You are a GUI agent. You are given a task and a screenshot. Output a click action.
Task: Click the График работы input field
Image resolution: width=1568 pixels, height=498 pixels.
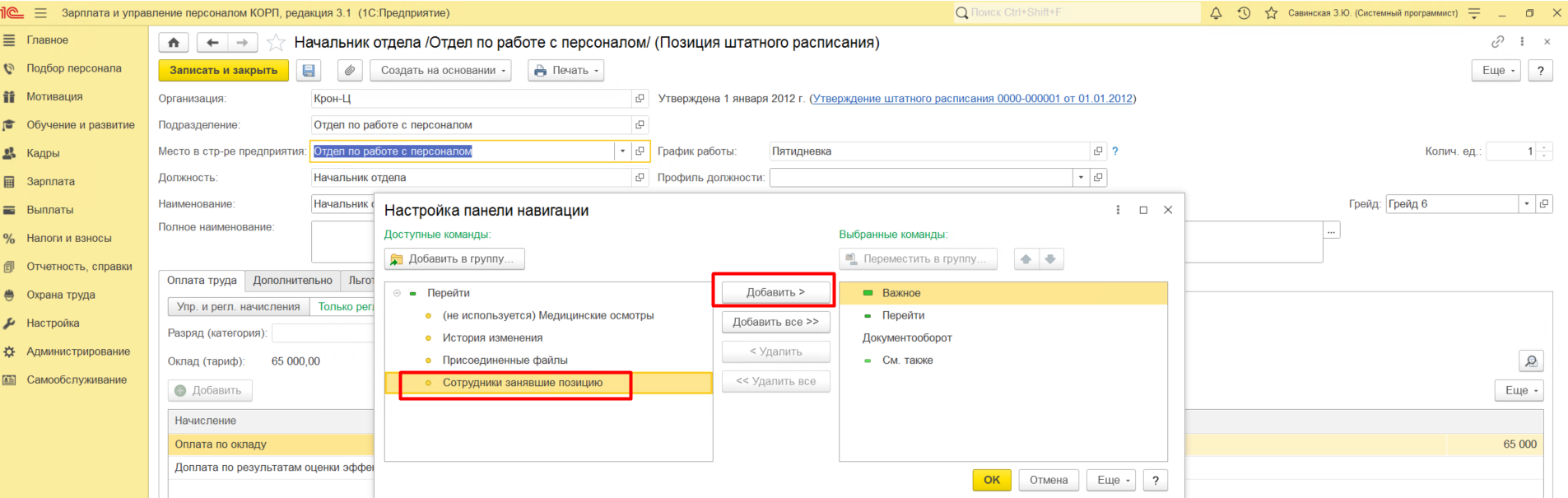pos(928,151)
